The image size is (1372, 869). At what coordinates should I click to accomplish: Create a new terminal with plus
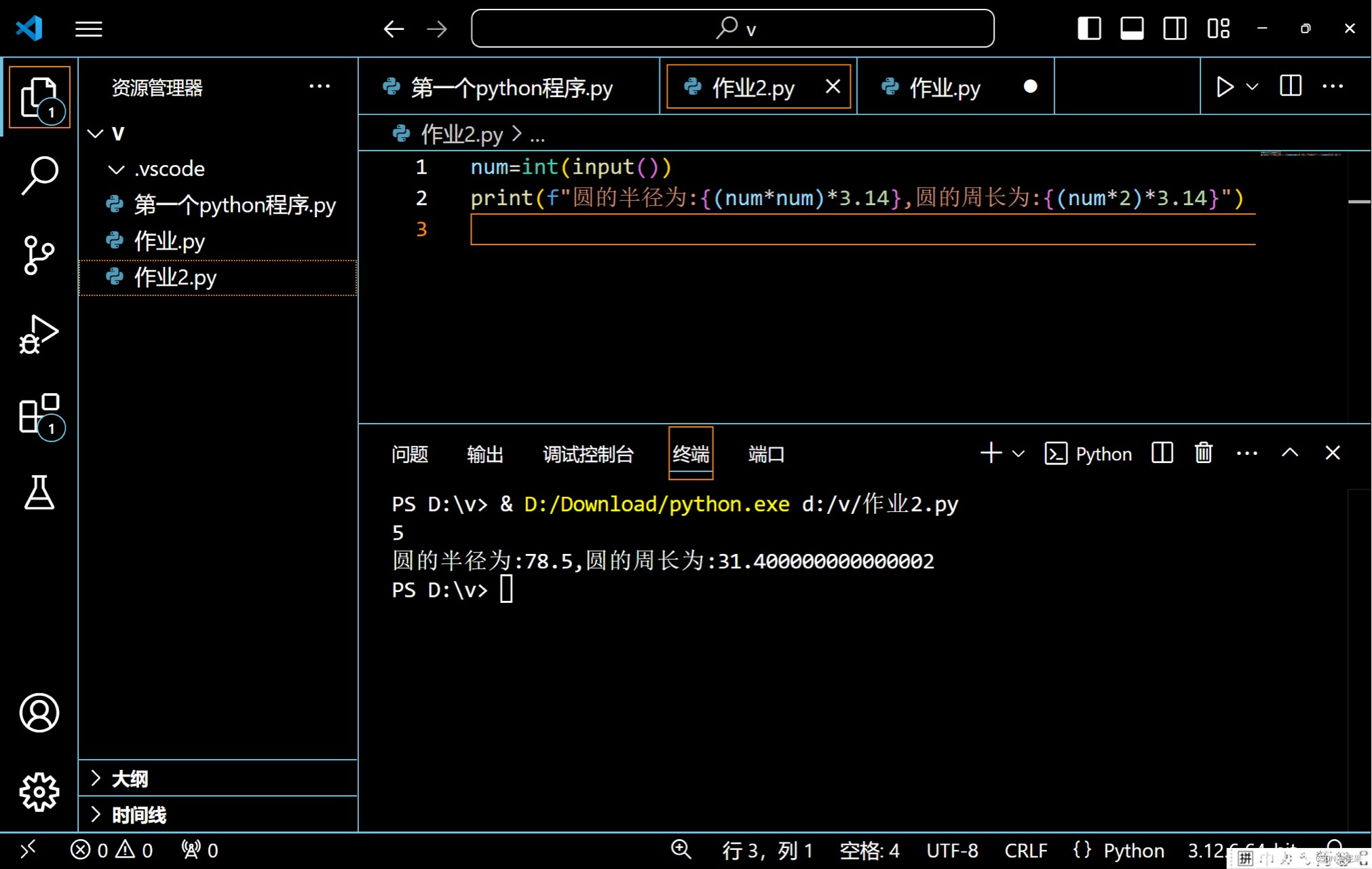[991, 453]
